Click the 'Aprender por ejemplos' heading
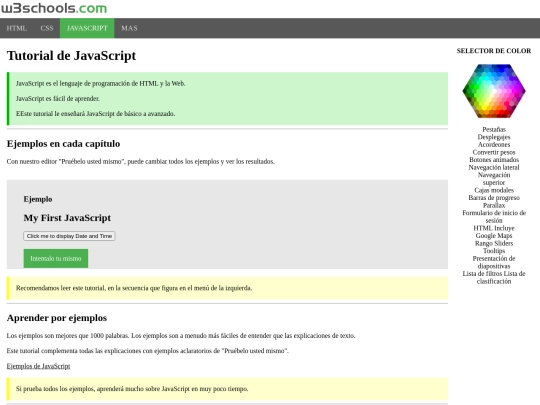Image resolution: width=540 pixels, height=405 pixels. coord(57,318)
